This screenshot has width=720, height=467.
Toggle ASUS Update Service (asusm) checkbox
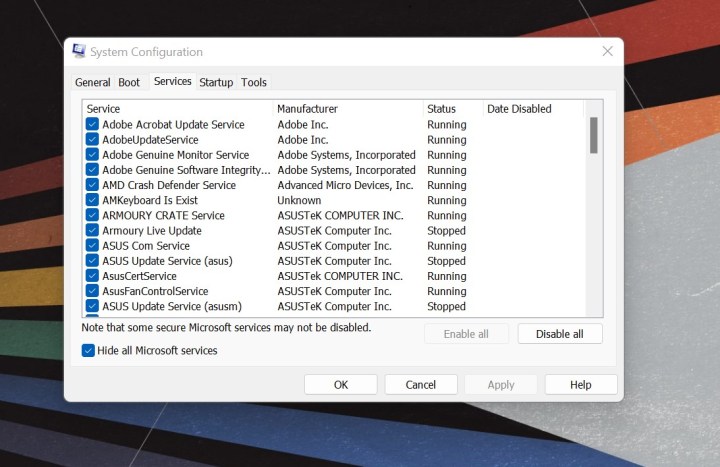tap(92, 306)
